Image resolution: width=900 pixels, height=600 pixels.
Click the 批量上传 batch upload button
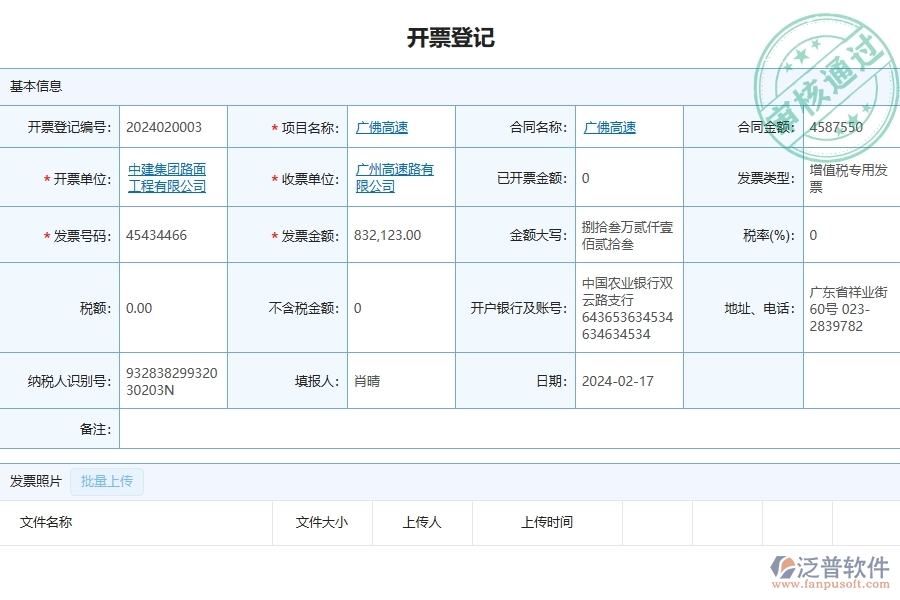107,481
